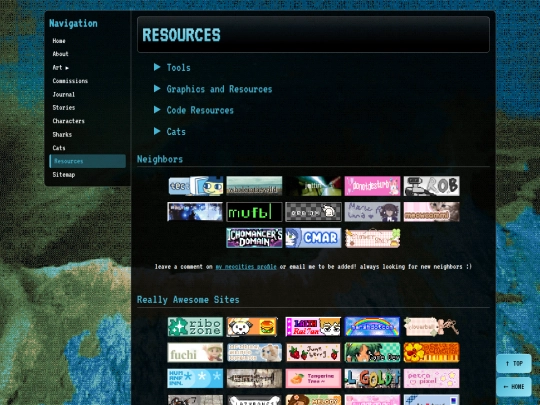540x405 pixels.
Task: Open the Sitemap link
Action: (64, 175)
